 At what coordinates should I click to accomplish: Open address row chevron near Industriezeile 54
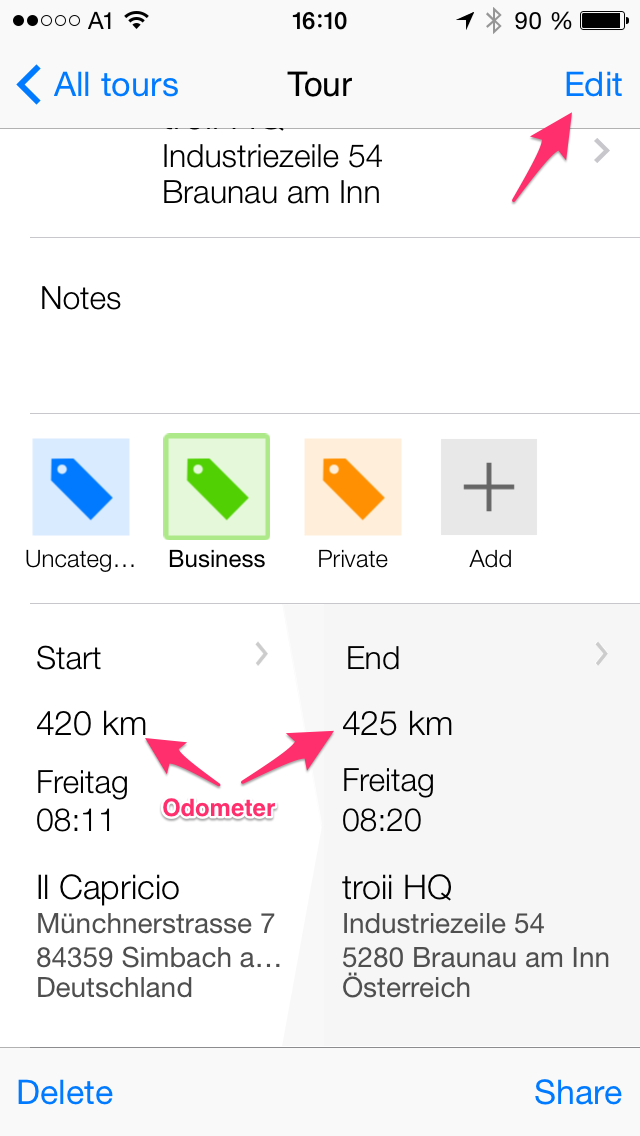coord(601,152)
